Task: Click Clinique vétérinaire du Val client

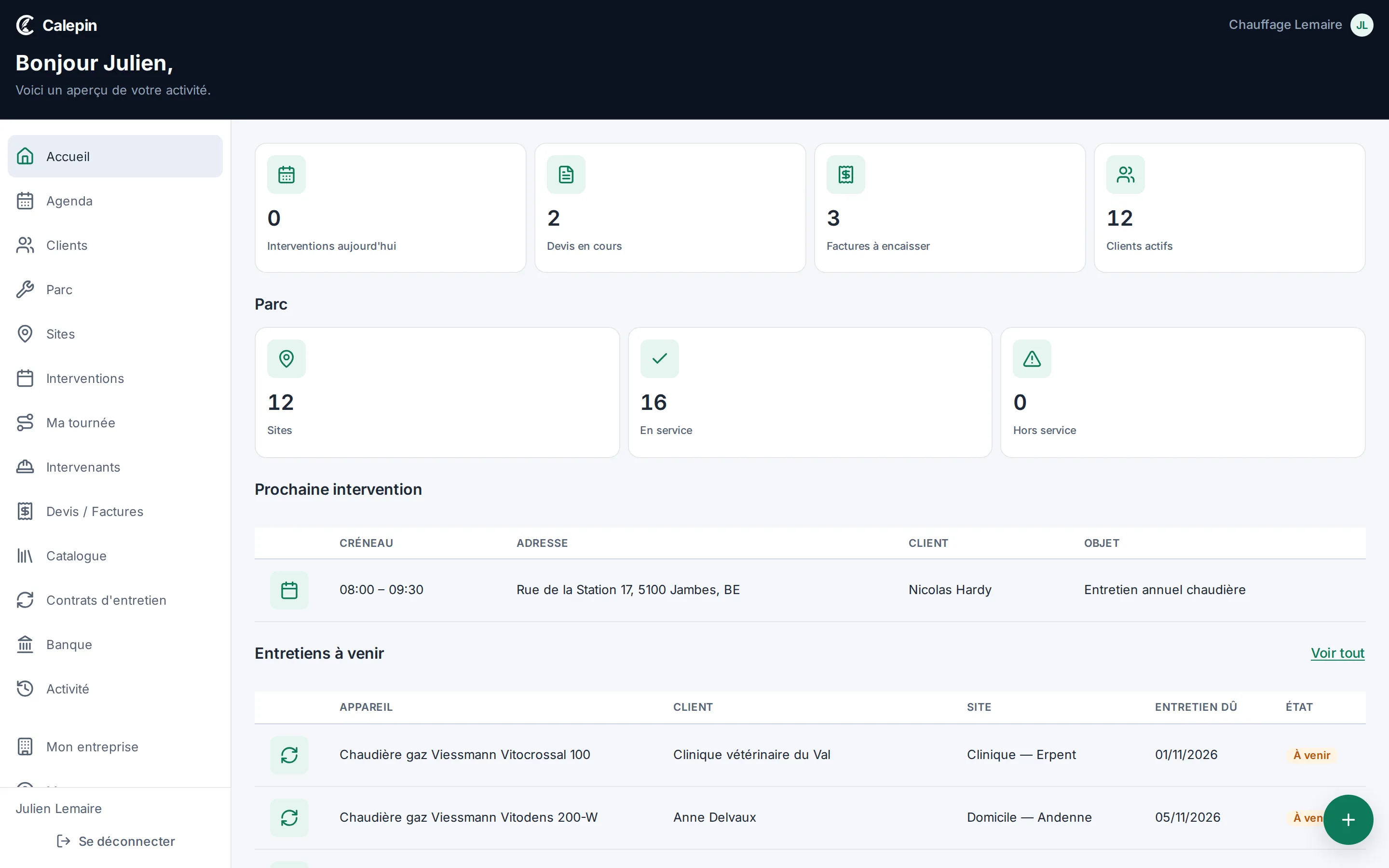Action: pyautogui.click(x=751, y=754)
